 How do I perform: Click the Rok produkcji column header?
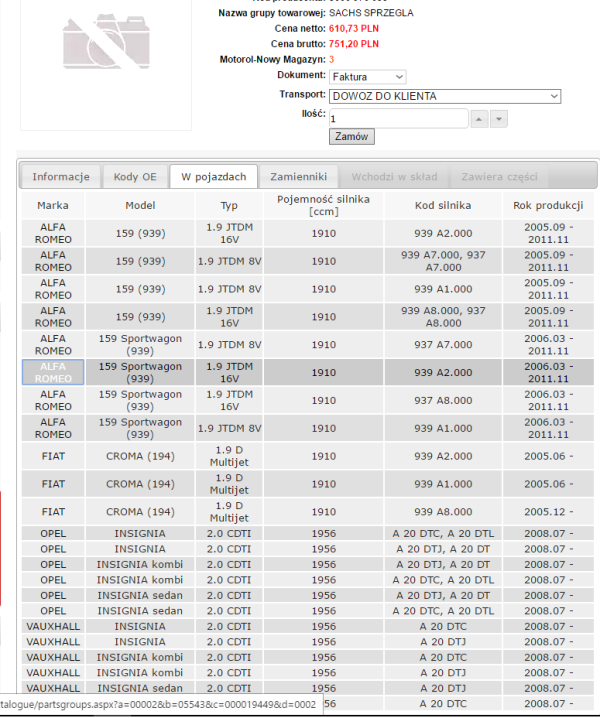[548, 206]
